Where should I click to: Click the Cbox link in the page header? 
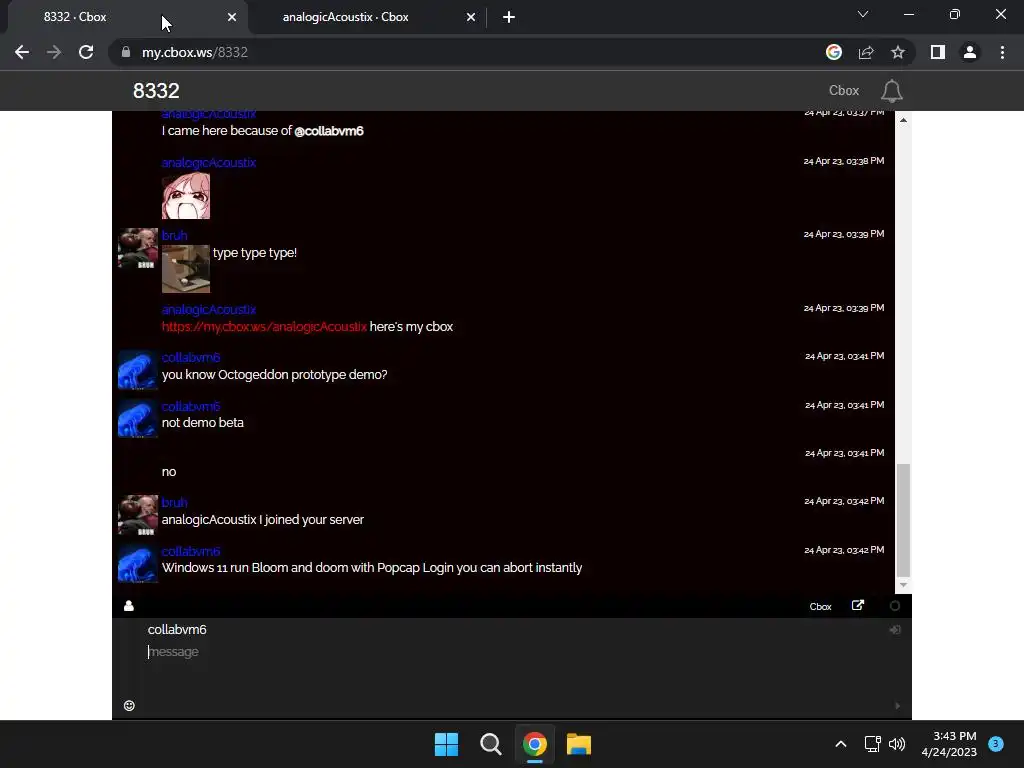[x=844, y=91]
